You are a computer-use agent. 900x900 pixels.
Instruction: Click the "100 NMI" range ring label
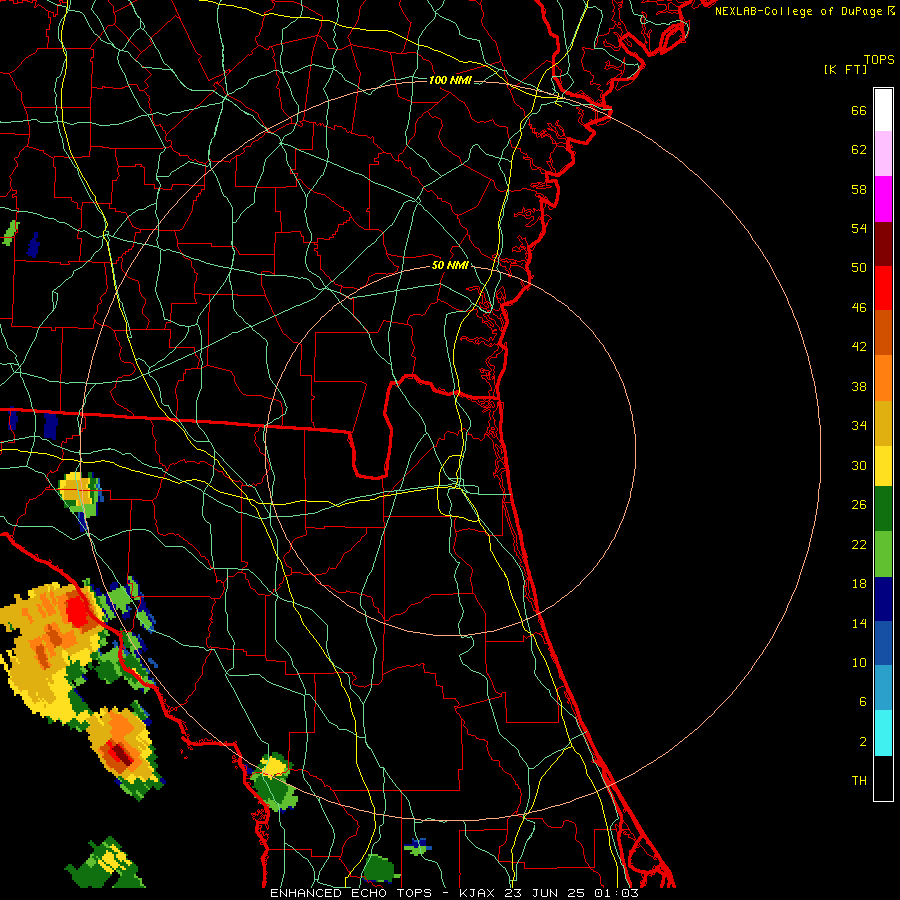point(450,80)
